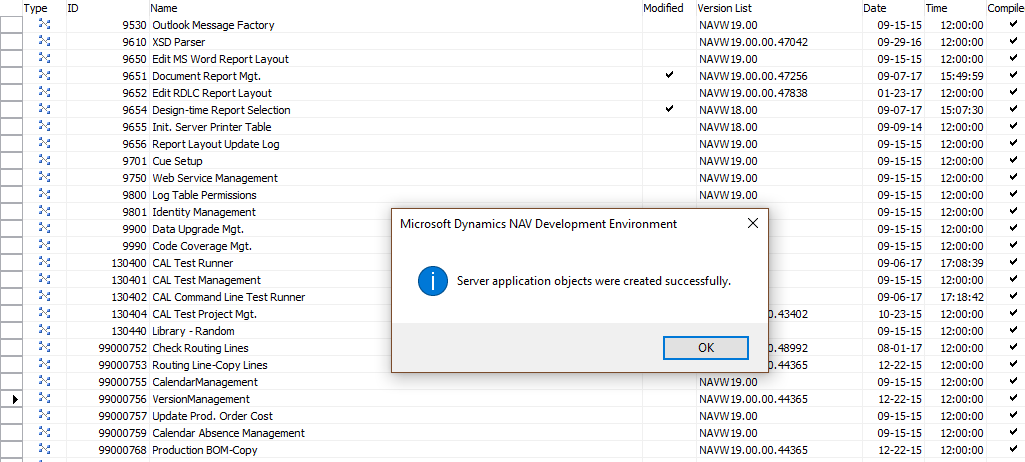
Task: Click Compiled checkmark for Web Service Management
Action: (1013, 177)
